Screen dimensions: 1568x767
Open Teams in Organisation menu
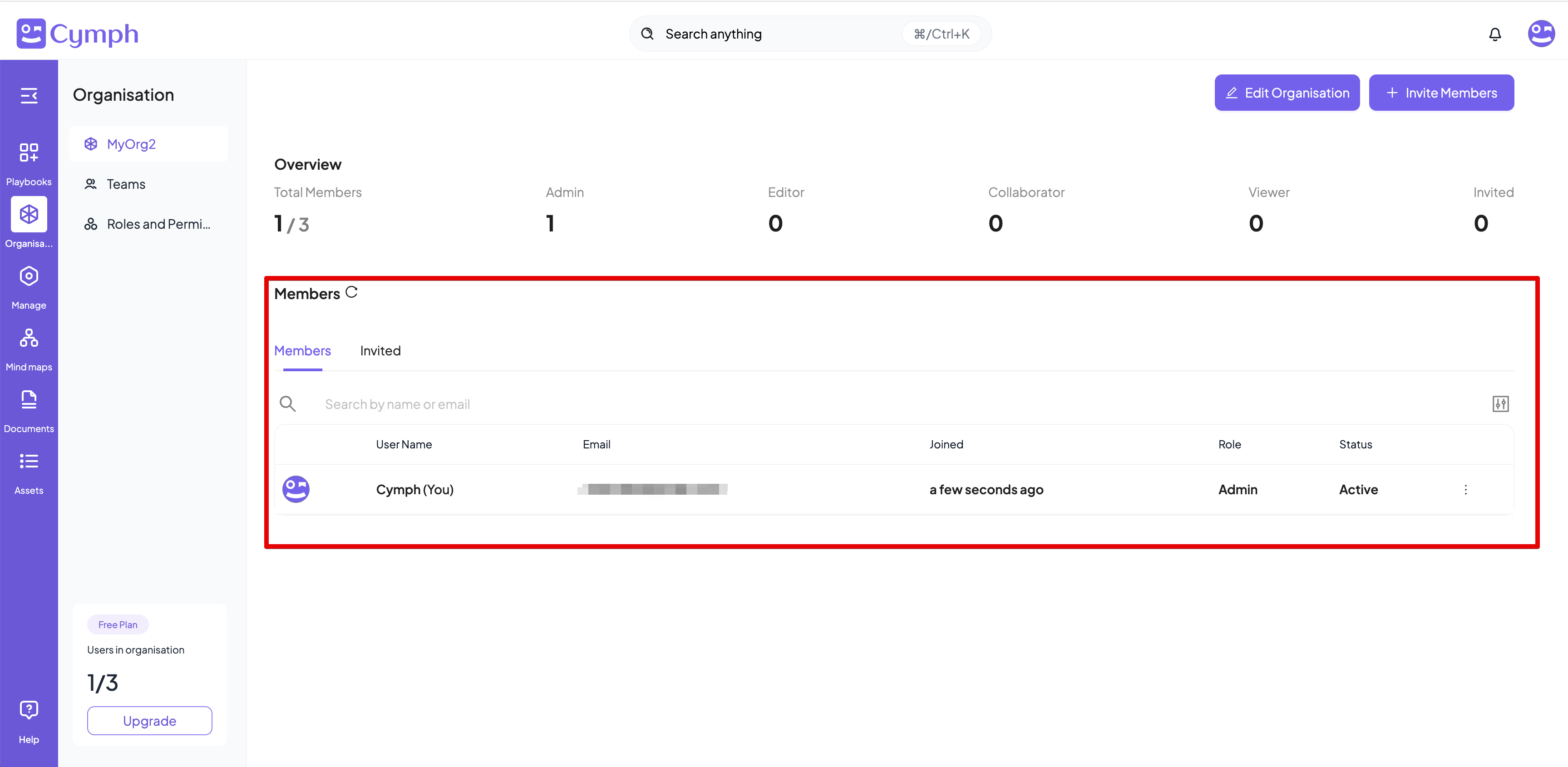[126, 184]
